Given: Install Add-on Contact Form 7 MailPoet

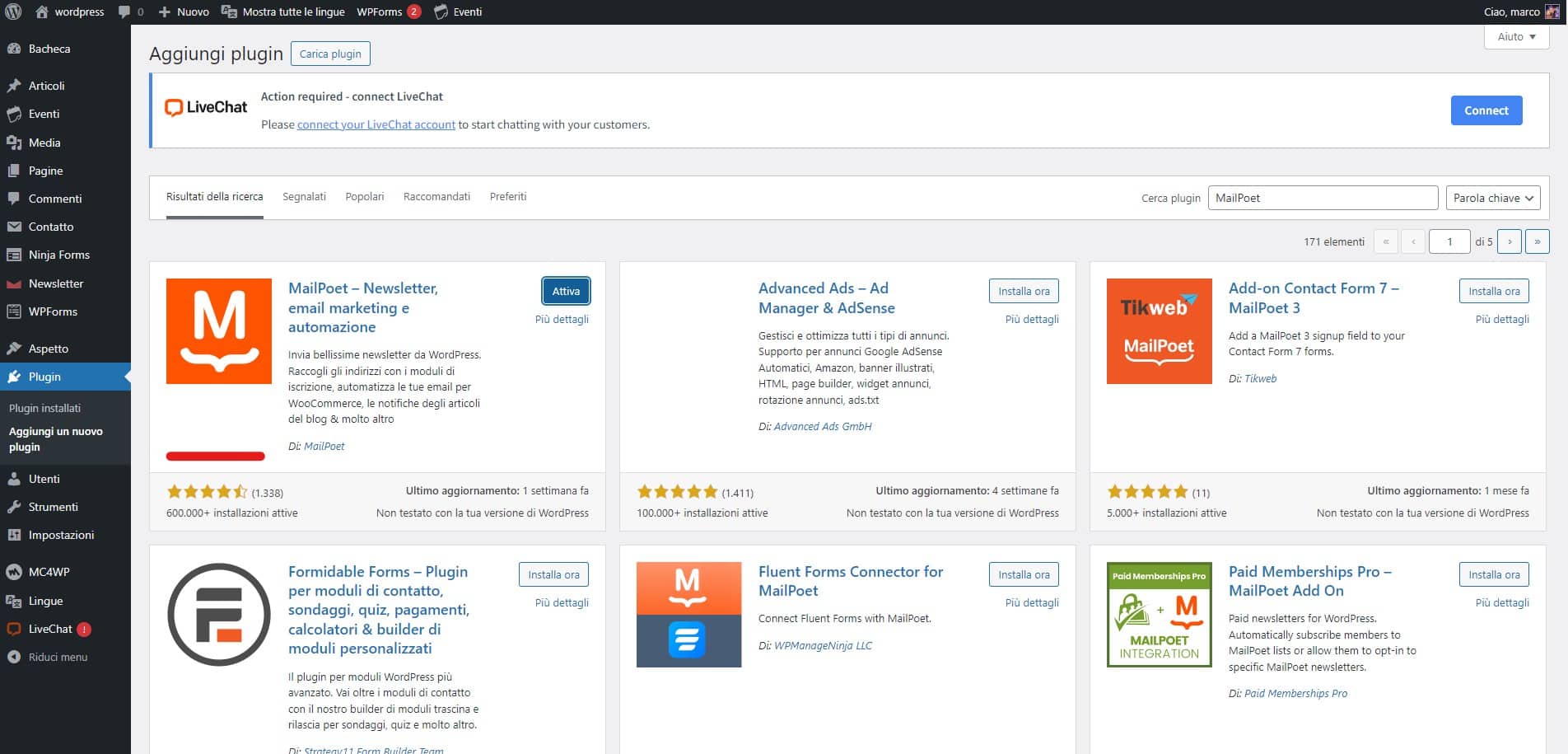Looking at the screenshot, I should tap(1494, 291).
